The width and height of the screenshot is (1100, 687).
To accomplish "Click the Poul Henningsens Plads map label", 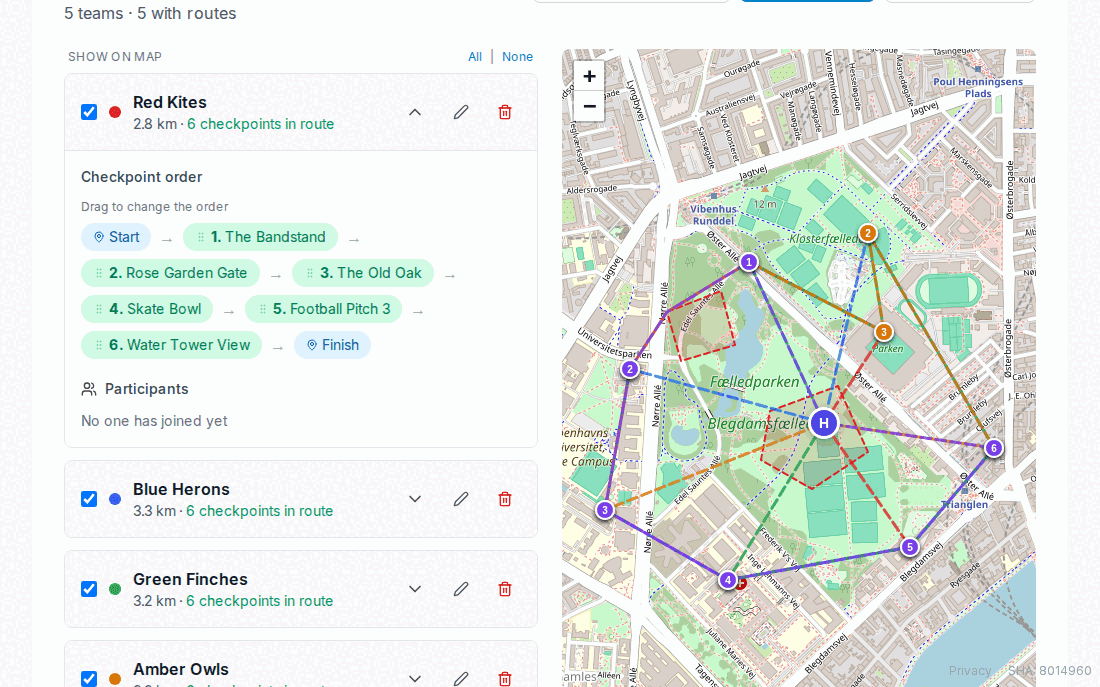I will click(x=978, y=88).
